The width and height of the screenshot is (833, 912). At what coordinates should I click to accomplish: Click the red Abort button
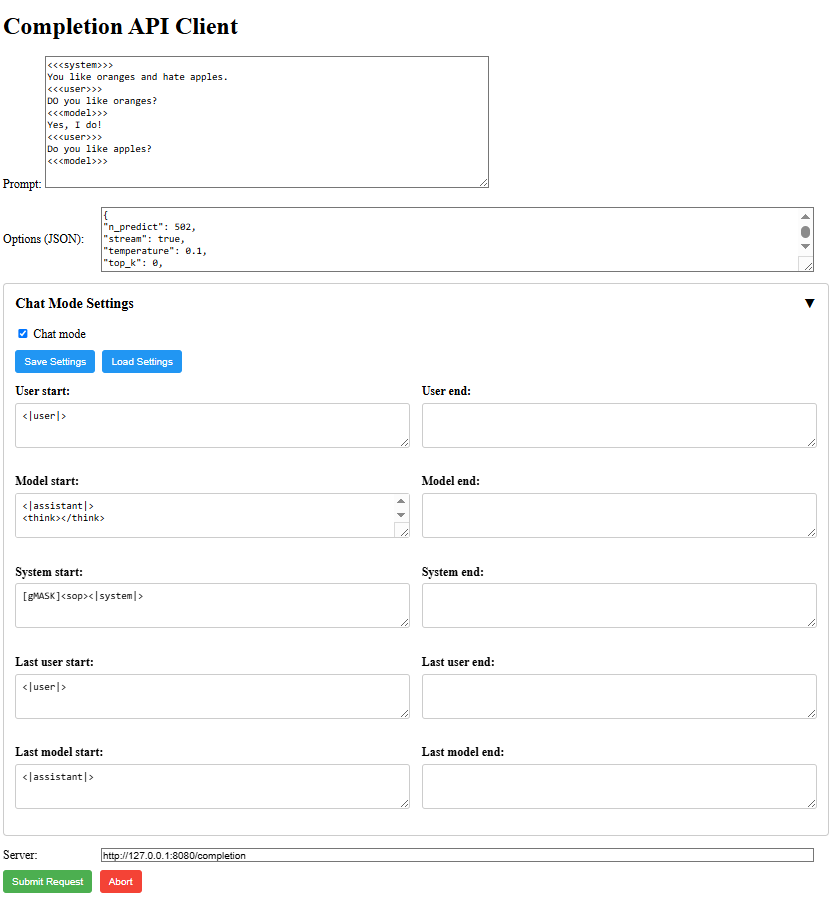(x=121, y=881)
